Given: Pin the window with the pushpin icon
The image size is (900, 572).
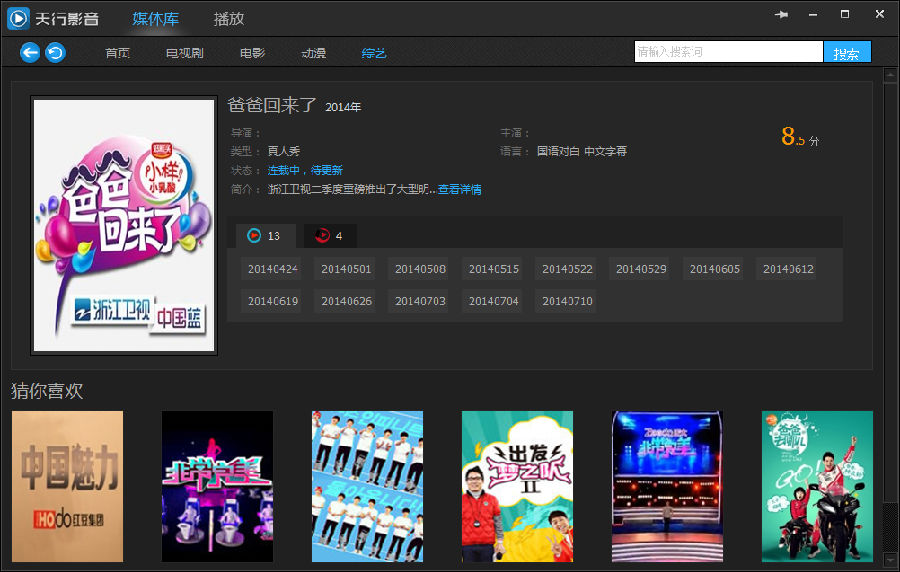Looking at the screenshot, I should click(781, 14).
